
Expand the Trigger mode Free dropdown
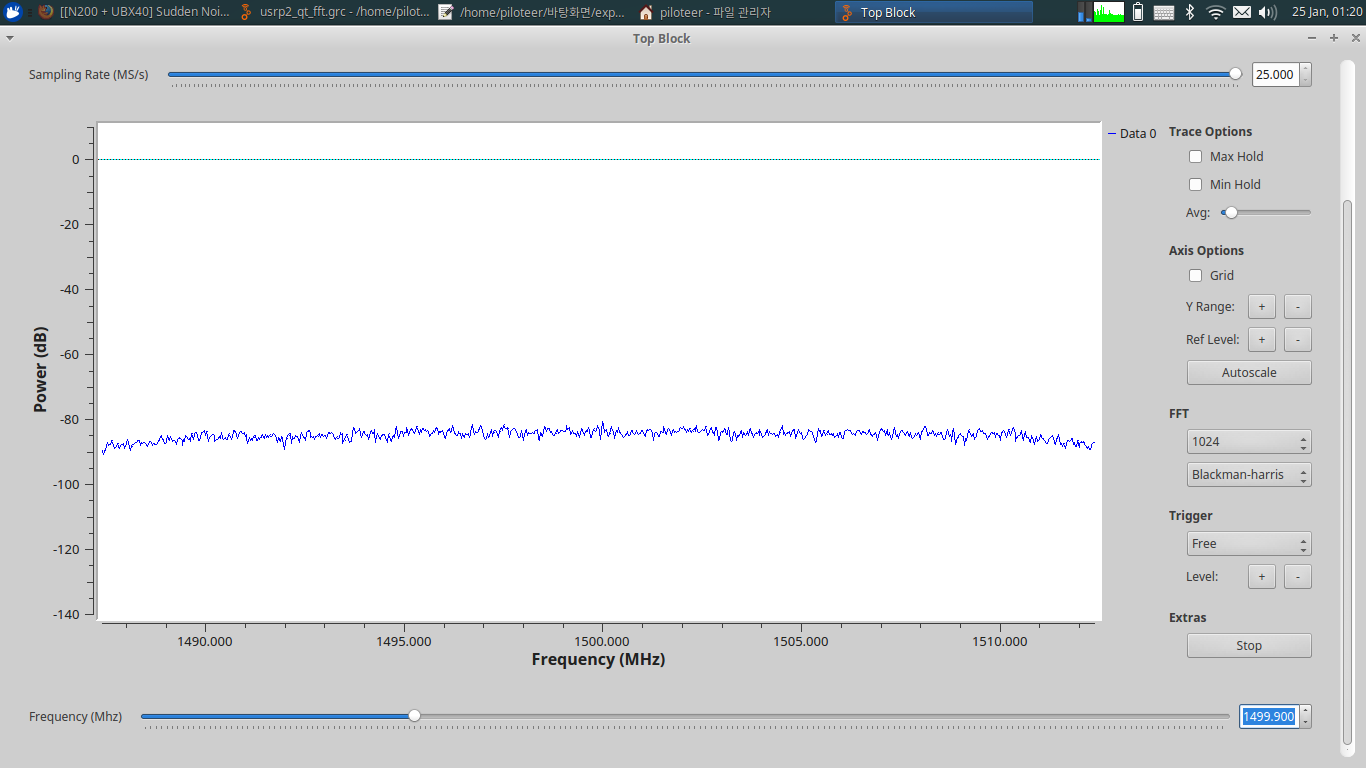pyautogui.click(x=1248, y=544)
